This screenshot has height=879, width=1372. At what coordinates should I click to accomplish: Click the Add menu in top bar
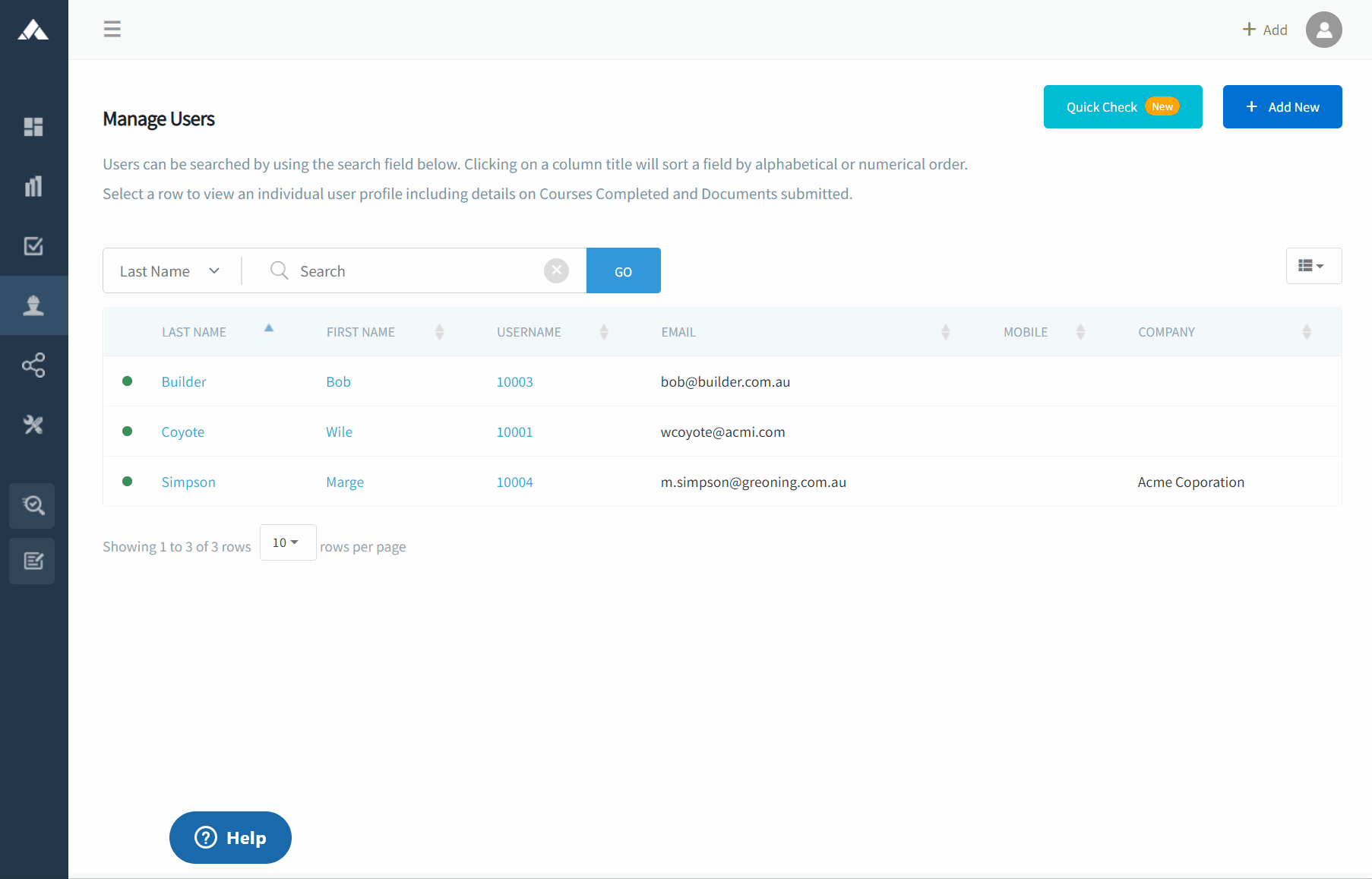pyautogui.click(x=1265, y=30)
